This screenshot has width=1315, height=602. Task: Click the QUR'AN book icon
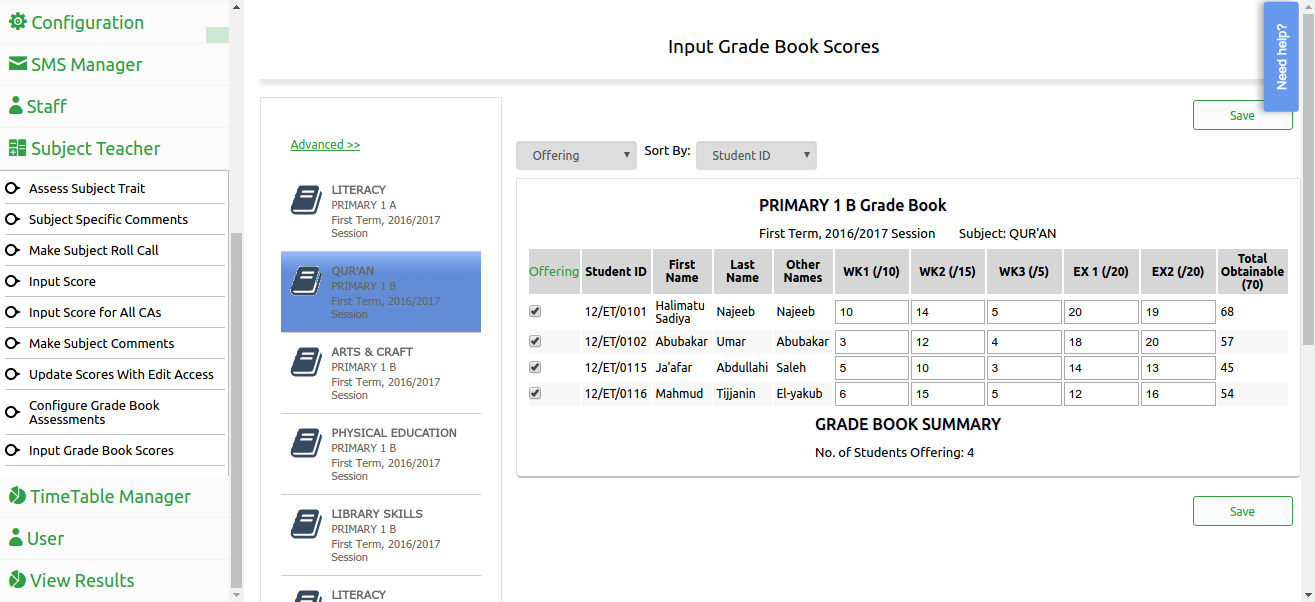(x=306, y=281)
